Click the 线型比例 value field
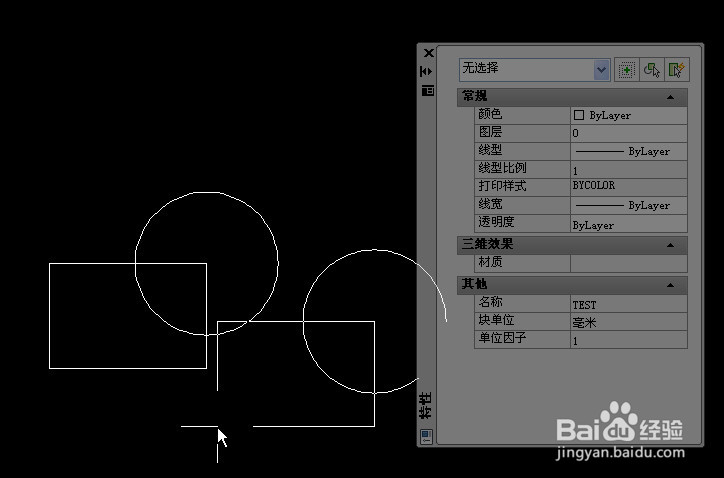Screen dimensions: 724x478 coord(629,169)
